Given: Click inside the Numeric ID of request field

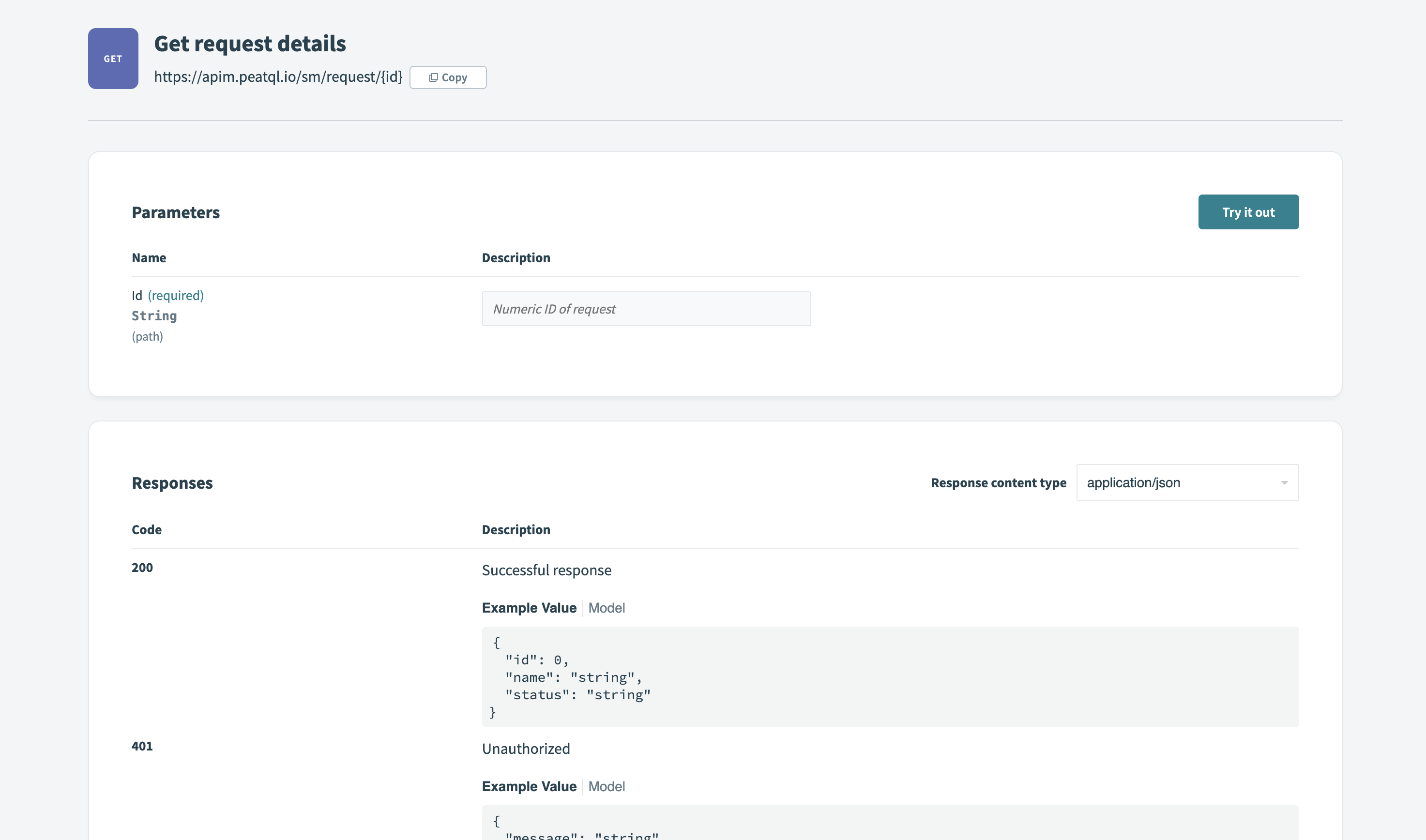Looking at the screenshot, I should (646, 309).
